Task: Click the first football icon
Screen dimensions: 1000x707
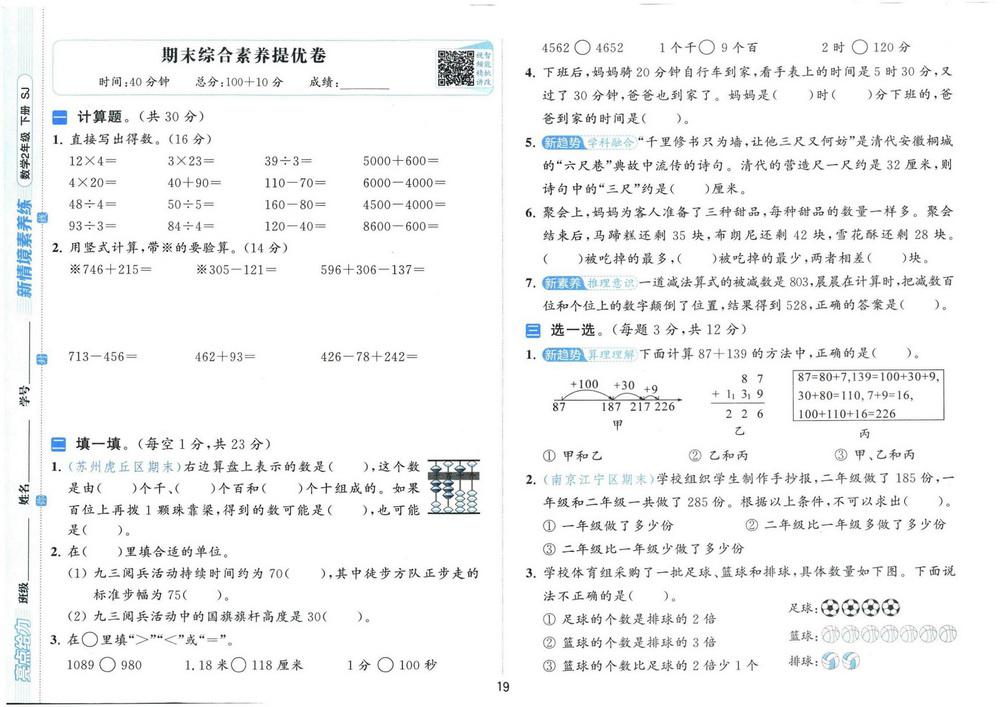Action: pos(830,608)
